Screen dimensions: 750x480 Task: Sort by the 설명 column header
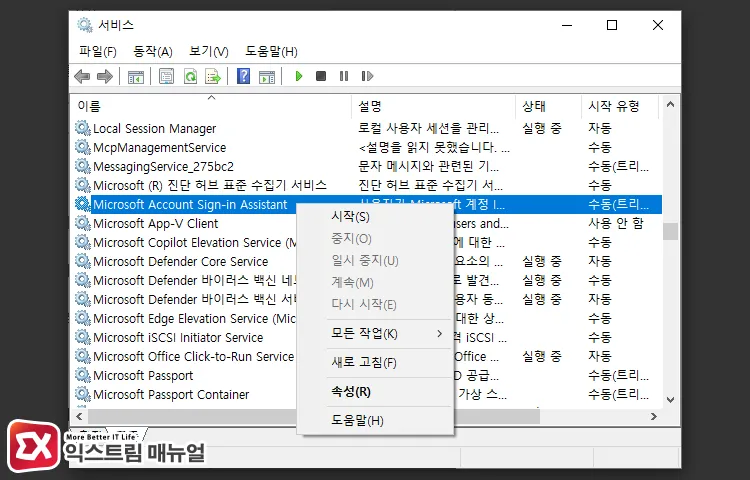434,106
